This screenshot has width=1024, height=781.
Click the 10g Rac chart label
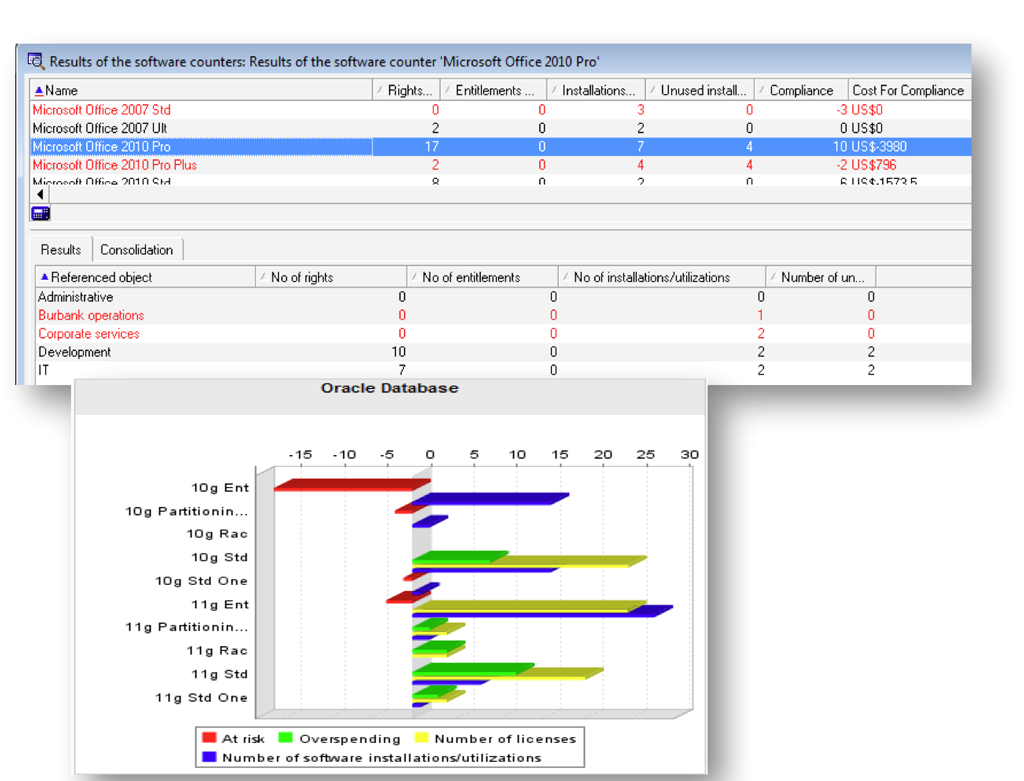[x=217, y=534]
